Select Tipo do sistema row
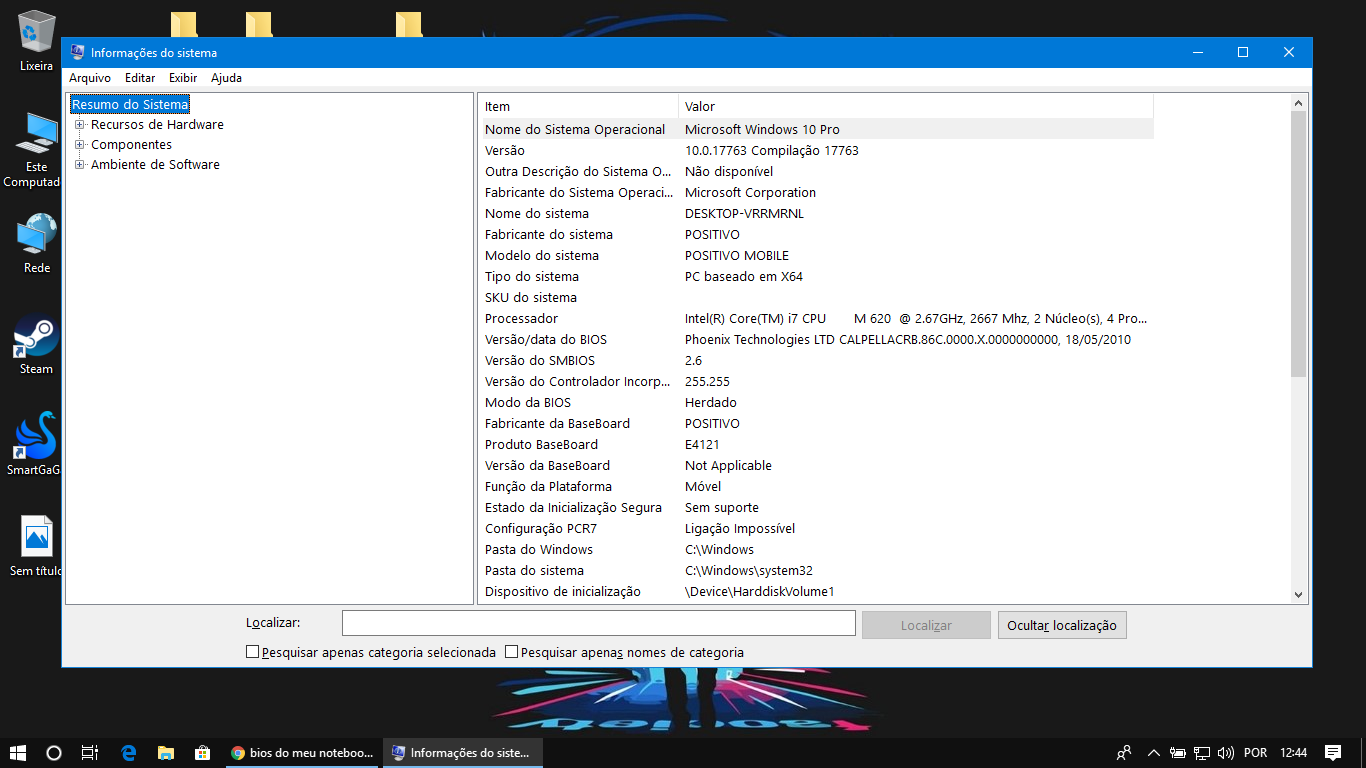 click(x=816, y=276)
